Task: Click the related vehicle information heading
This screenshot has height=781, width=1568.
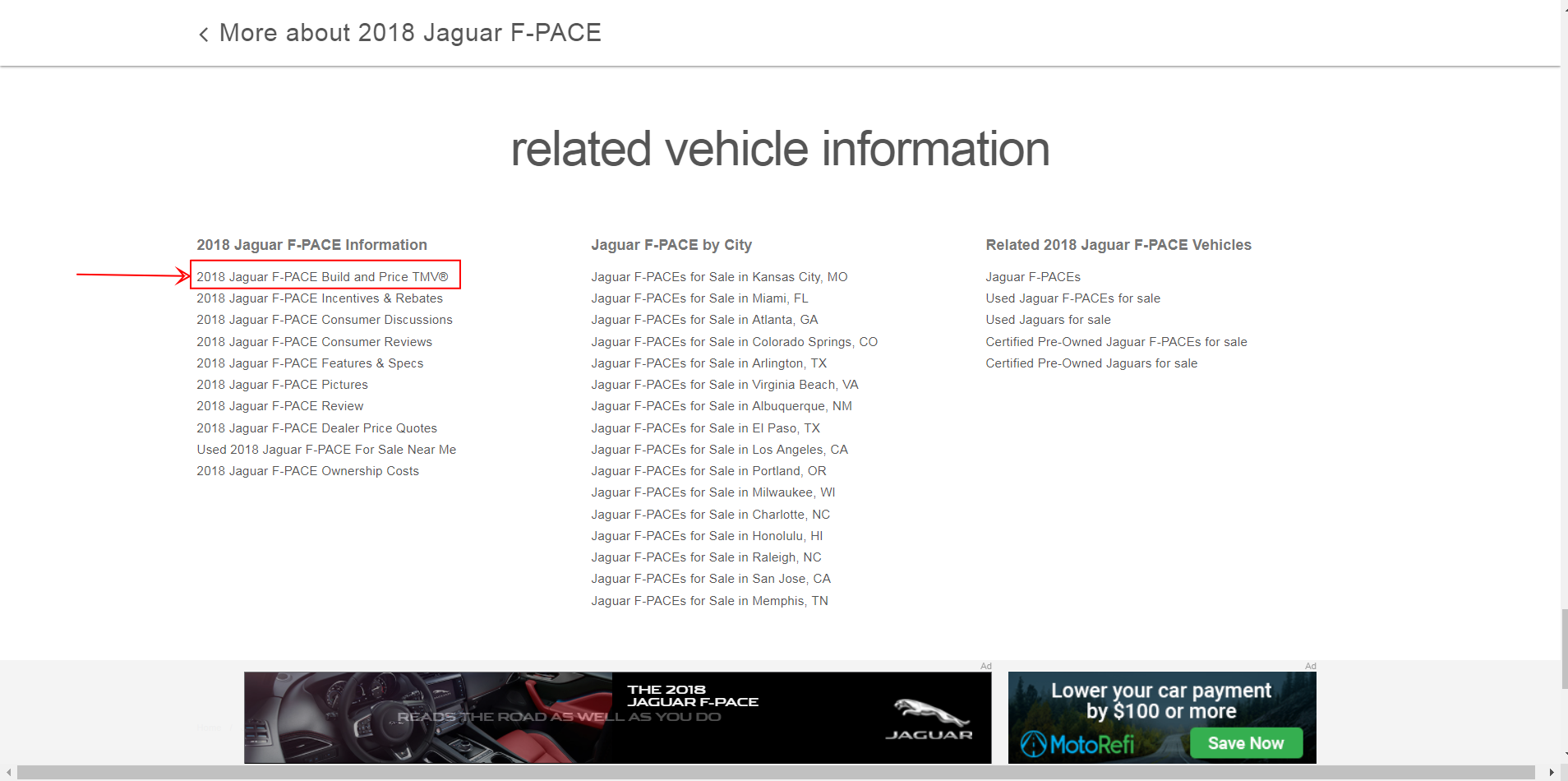Action: (780, 149)
